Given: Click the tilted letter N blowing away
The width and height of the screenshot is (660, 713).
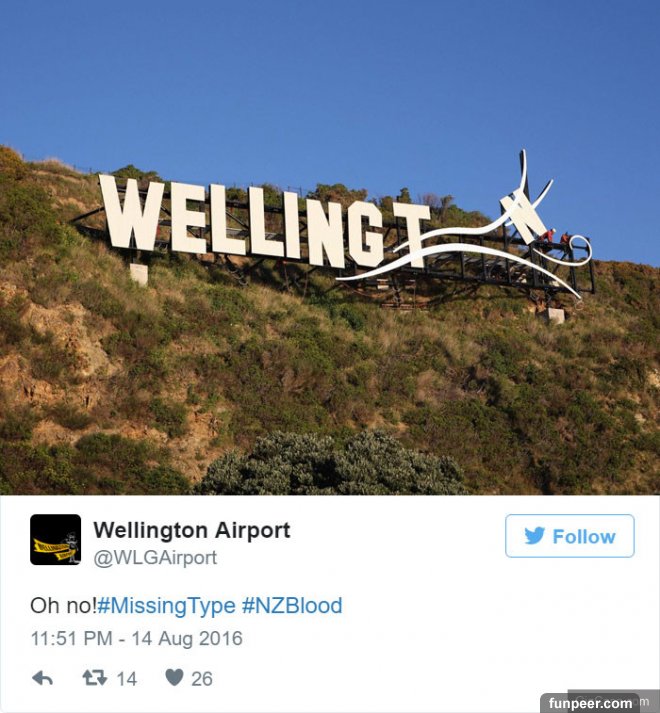Looking at the screenshot, I should (x=523, y=216).
